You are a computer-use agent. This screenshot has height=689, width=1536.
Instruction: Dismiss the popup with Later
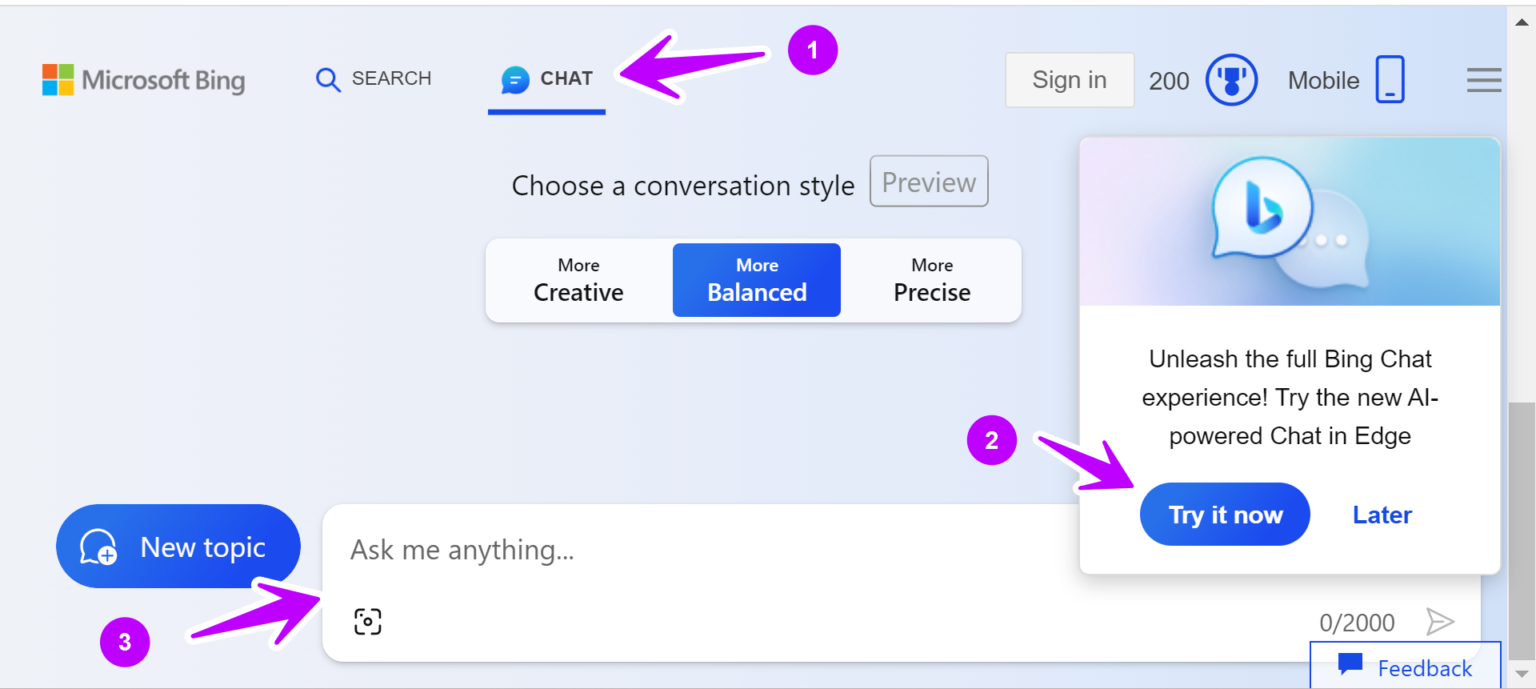(x=1382, y=515)
